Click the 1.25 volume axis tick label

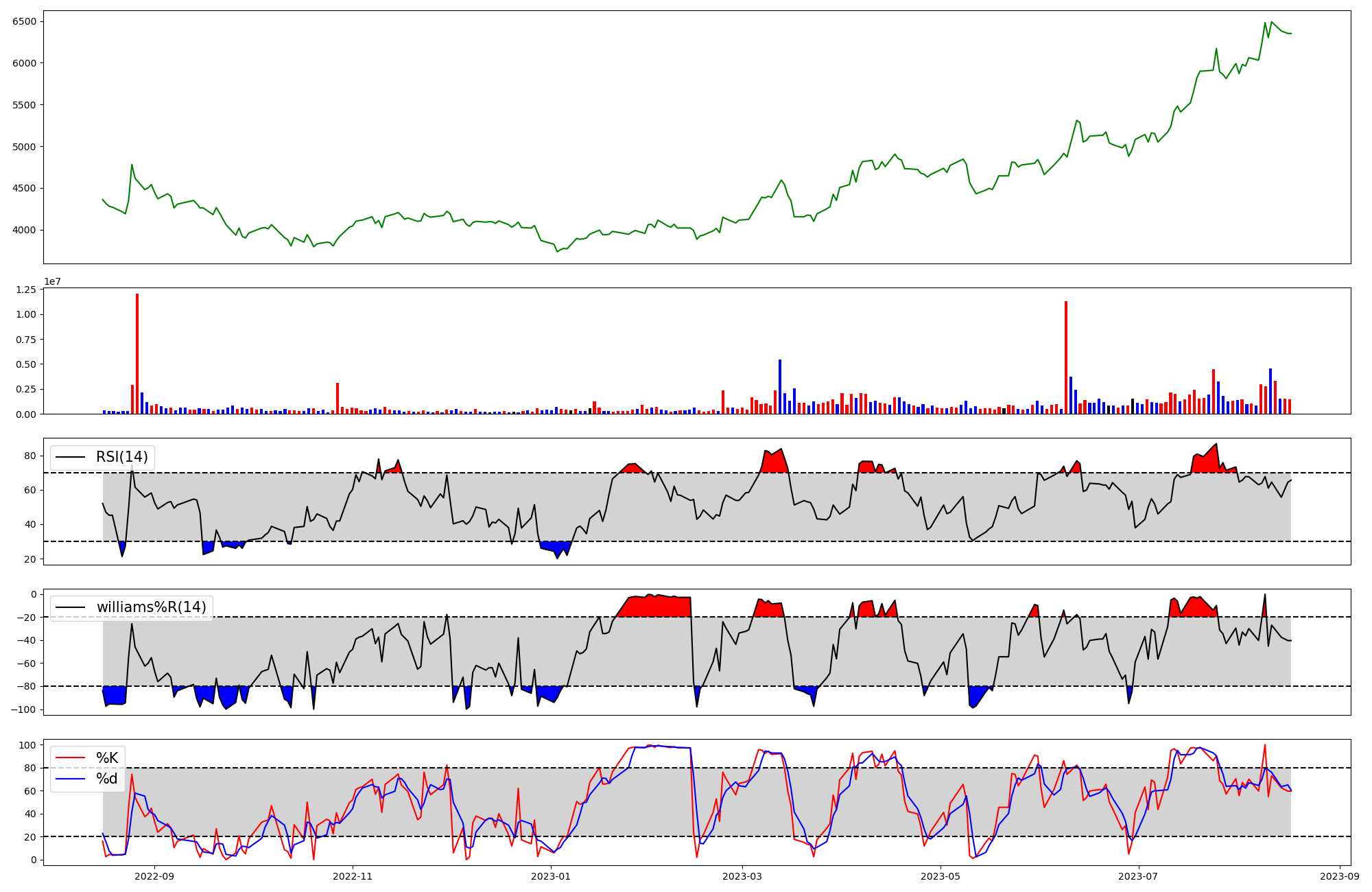[26, 290]
